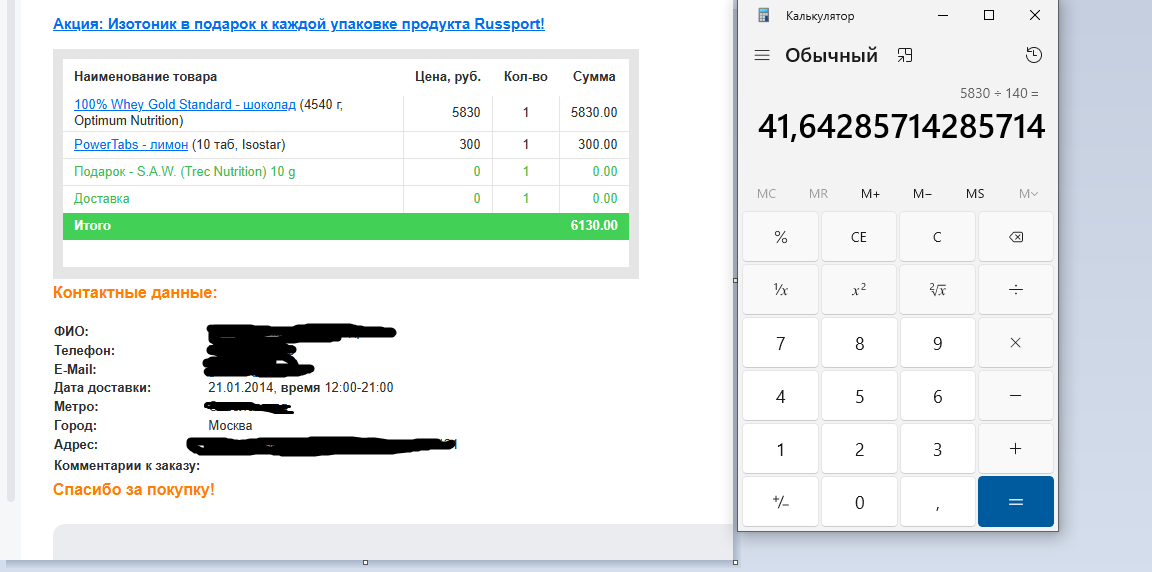Viewport: 1152px width, 572px height.
Task: Click the digit 8 key
Action: [x=859, y=343]
